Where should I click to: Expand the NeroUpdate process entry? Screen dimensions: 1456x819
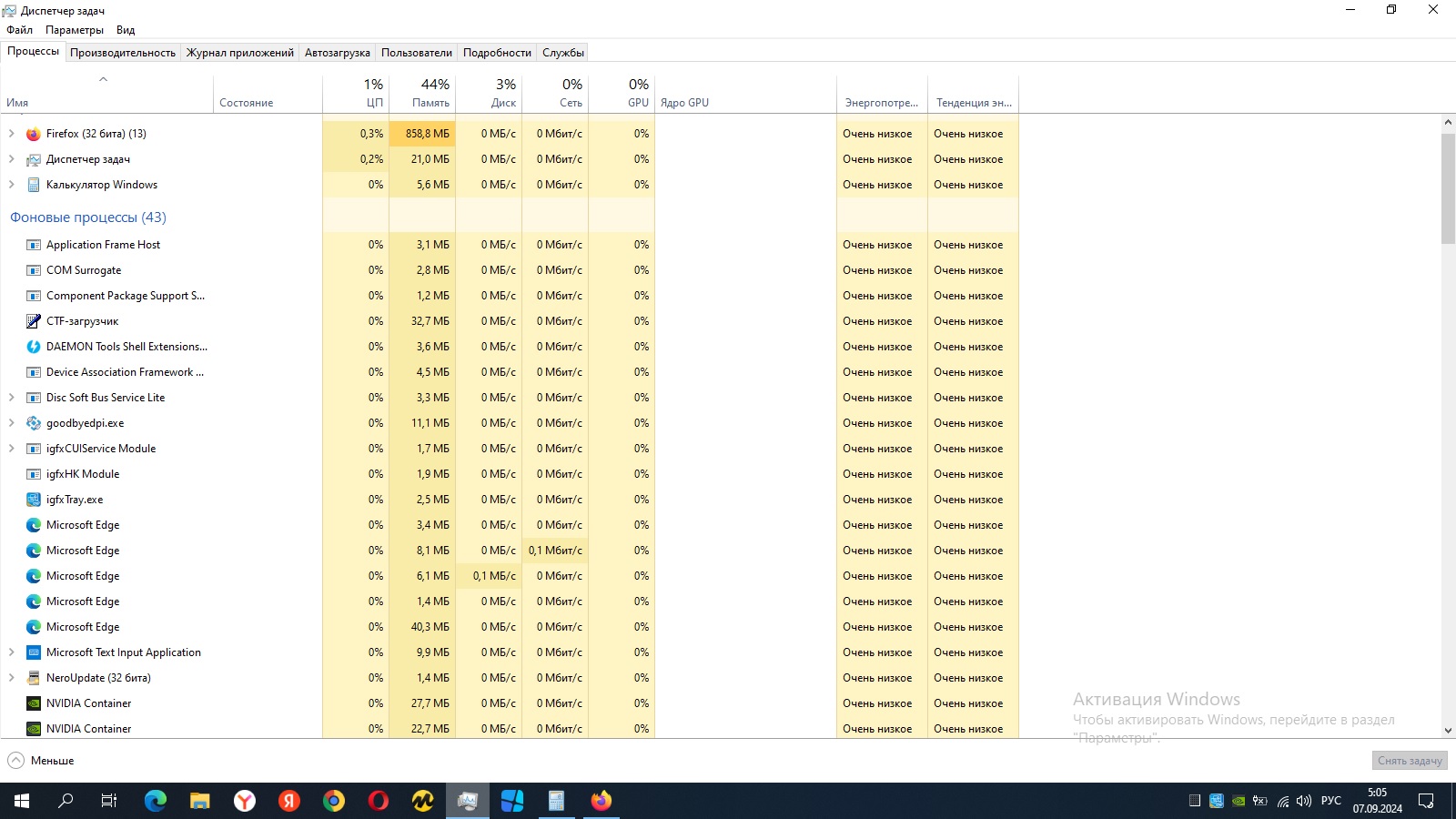click(x=12, y=678)
